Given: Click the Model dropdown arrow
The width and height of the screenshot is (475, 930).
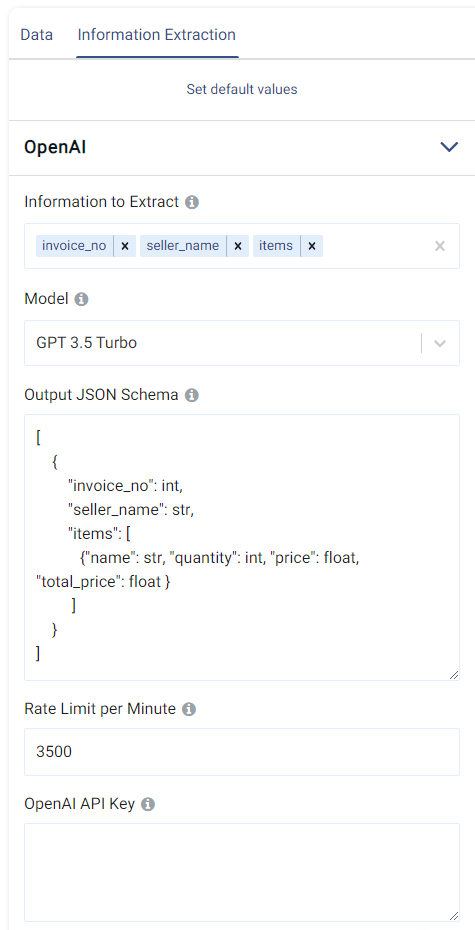Looking at the screenshot, I should (439, 343).
